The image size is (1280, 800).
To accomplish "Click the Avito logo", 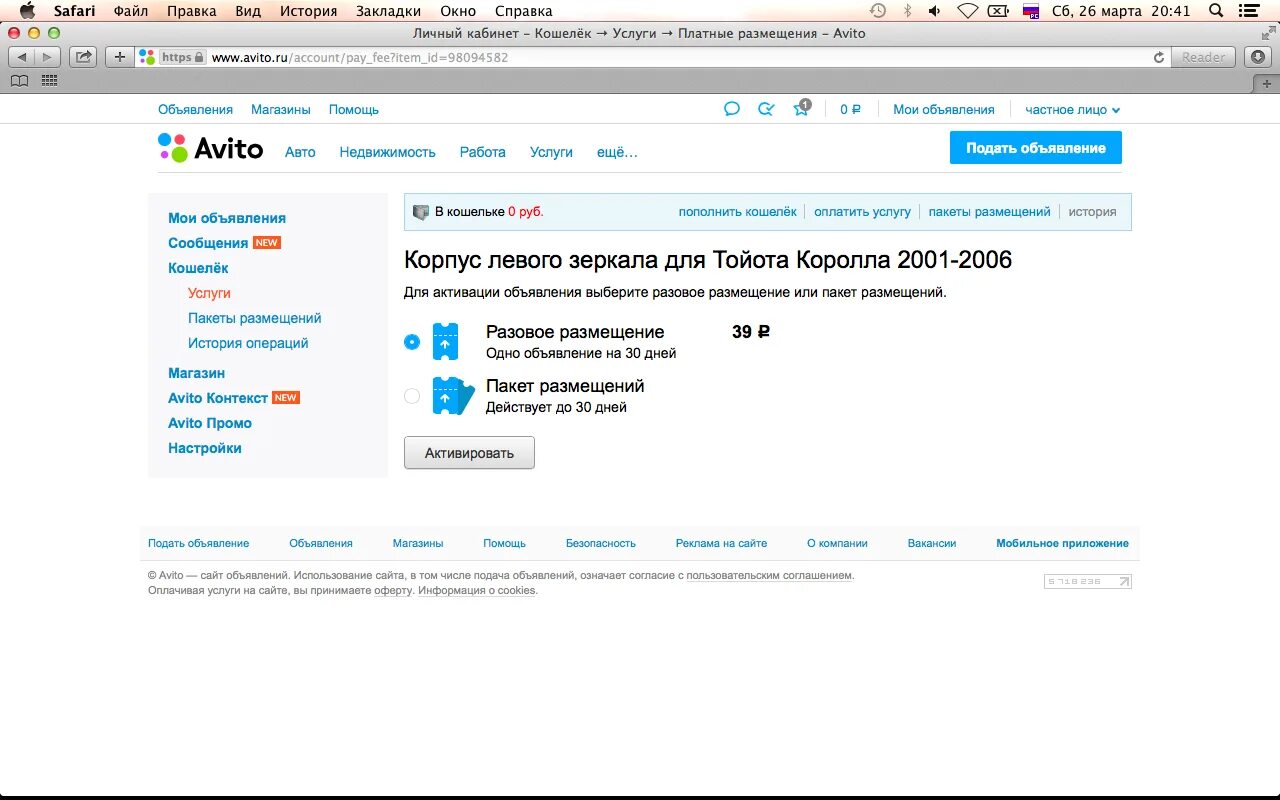I will [x=210, y=148].
